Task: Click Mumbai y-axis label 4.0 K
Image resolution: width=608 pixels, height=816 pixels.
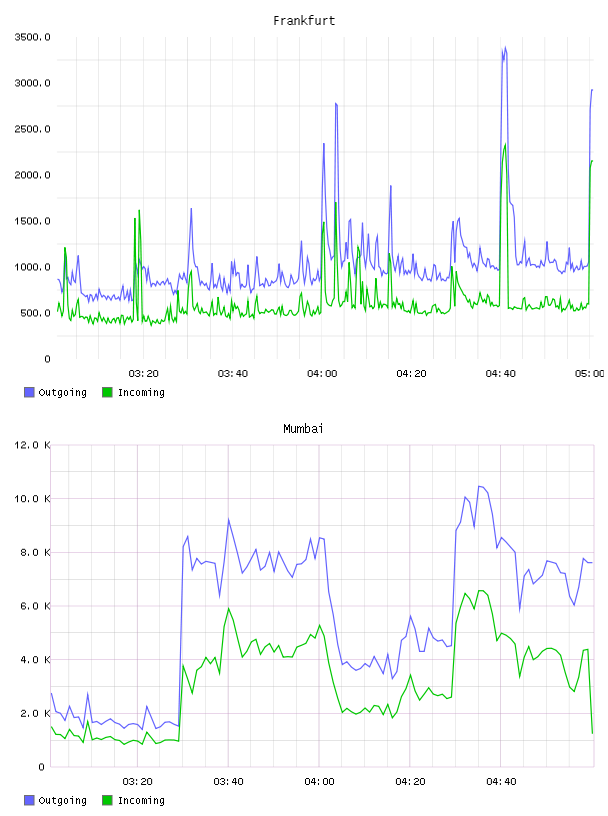Action: click(35, 659)
